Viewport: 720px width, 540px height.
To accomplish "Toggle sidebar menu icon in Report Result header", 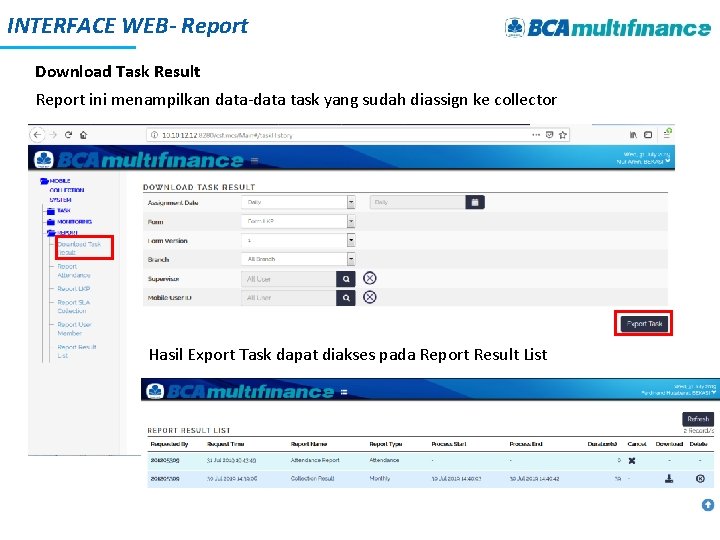I will [x=344, y=392].
